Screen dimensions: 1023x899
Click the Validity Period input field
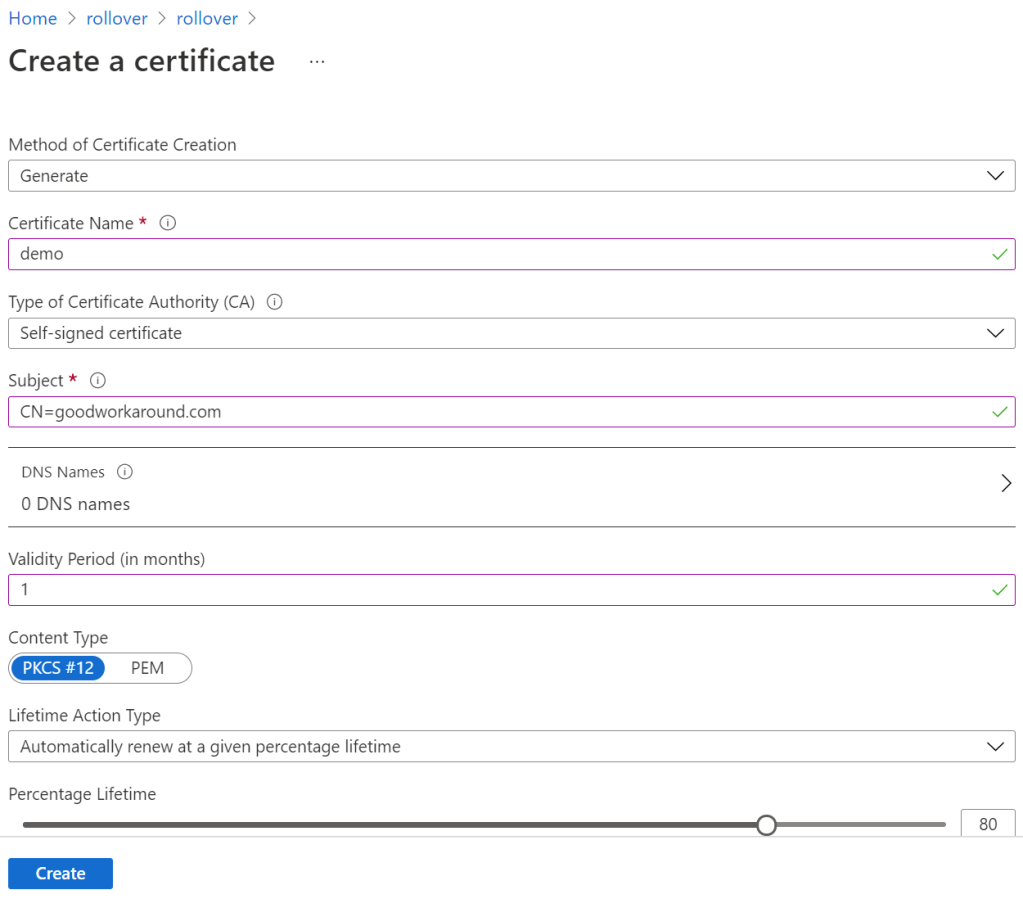(500, 590)
